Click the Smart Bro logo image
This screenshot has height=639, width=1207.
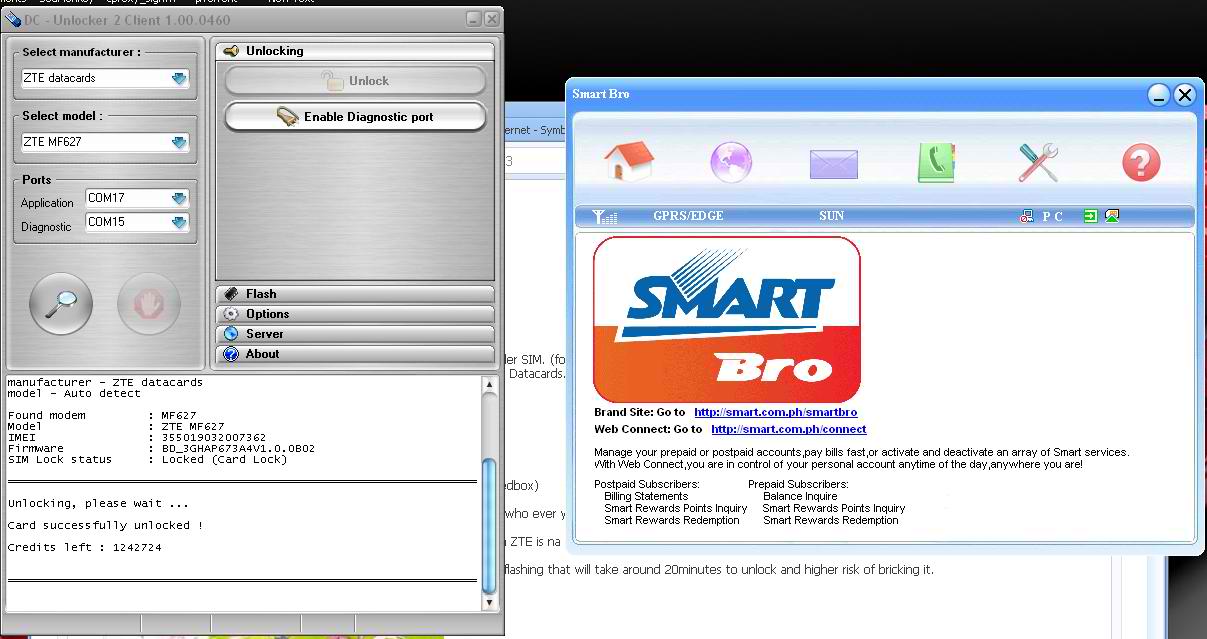(x=727, y=320)
